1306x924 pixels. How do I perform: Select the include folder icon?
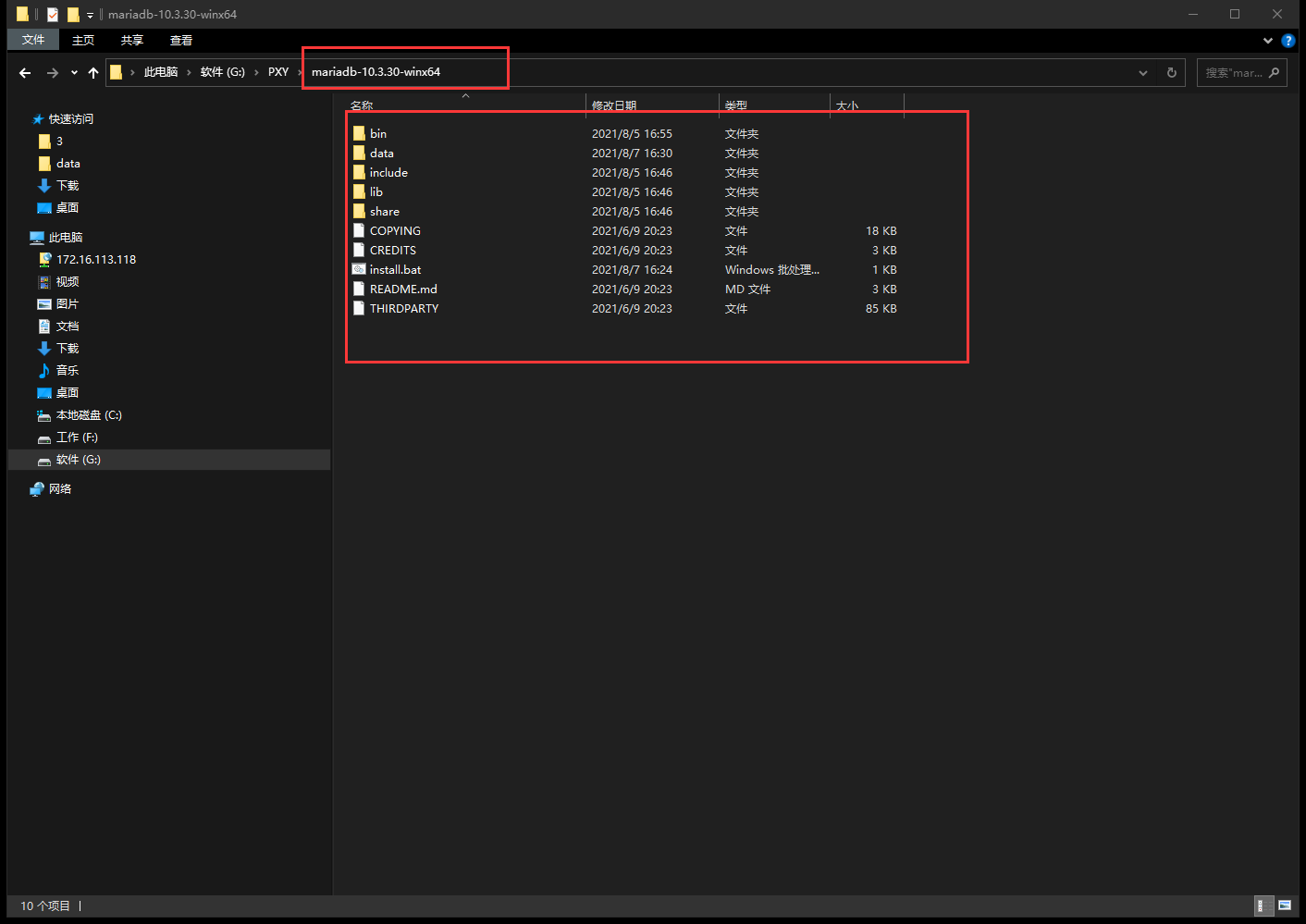pyautogui.click(x=359, y=172)
